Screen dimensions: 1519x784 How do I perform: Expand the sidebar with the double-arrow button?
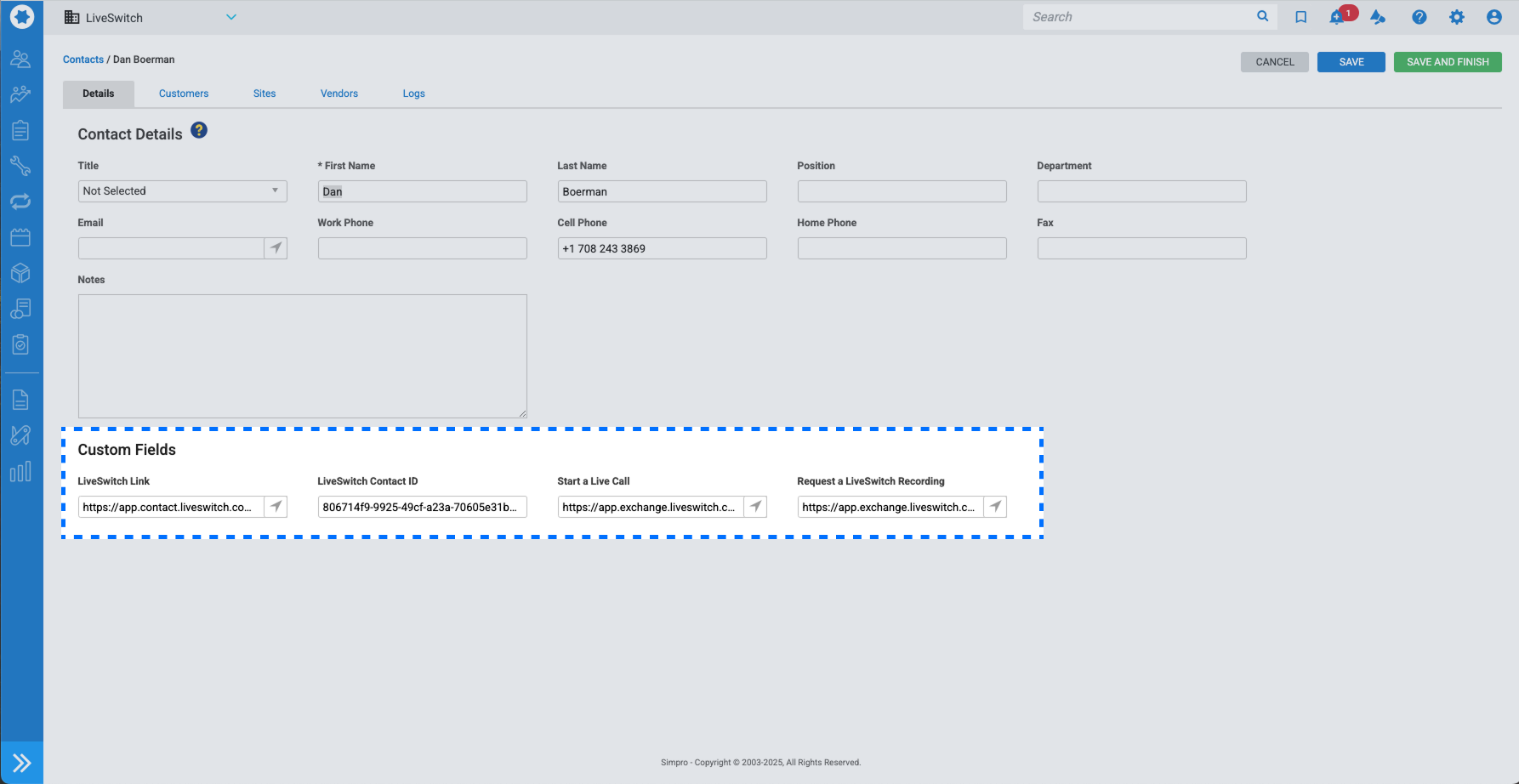(21, 763)
